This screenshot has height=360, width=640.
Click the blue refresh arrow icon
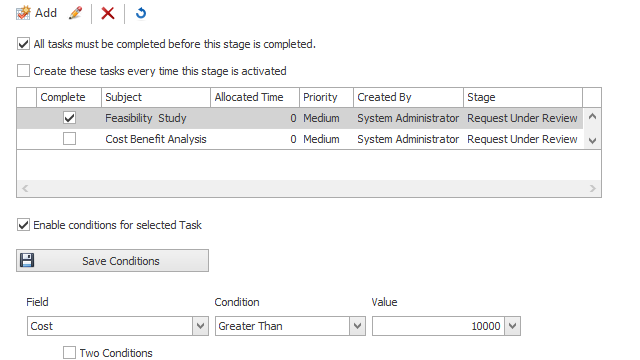pos(141,13)
